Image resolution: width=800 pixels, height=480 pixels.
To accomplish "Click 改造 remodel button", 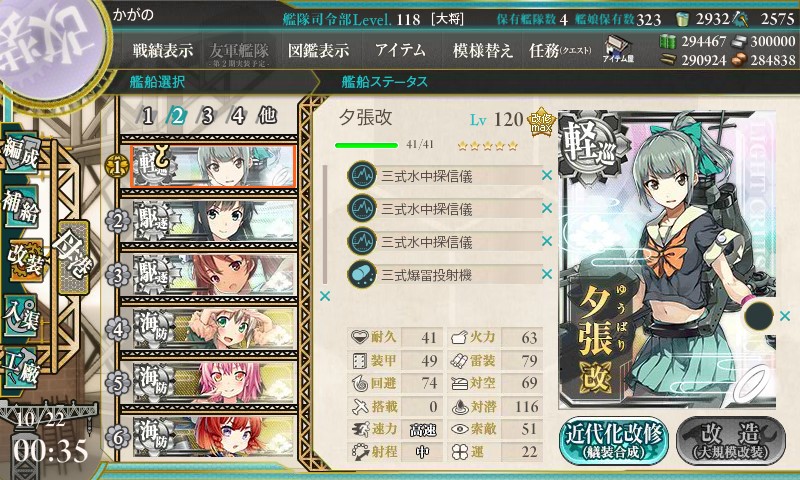I will (x=731, y=441).
